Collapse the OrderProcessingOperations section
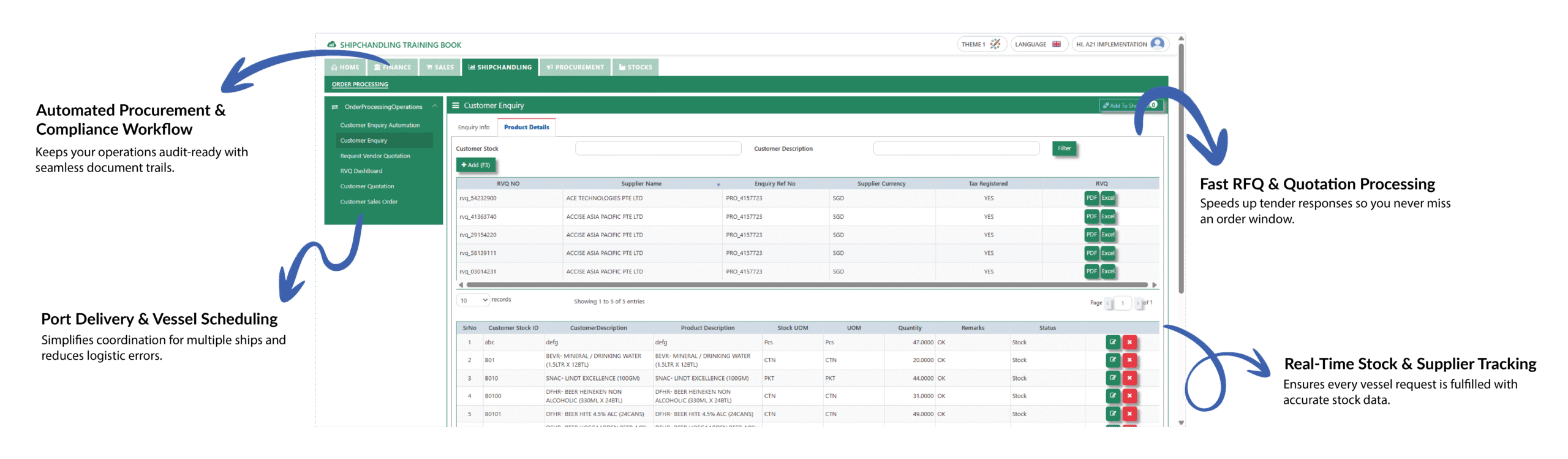This screenshot has height=459, width=1568. (434, 107)
